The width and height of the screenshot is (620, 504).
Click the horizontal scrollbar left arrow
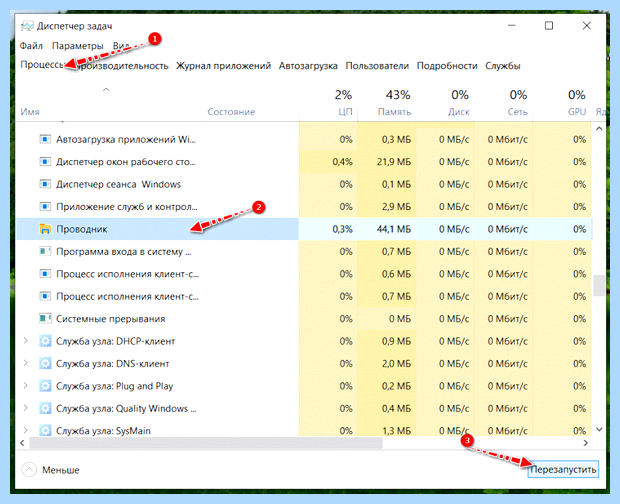click(x=23, y=443)
